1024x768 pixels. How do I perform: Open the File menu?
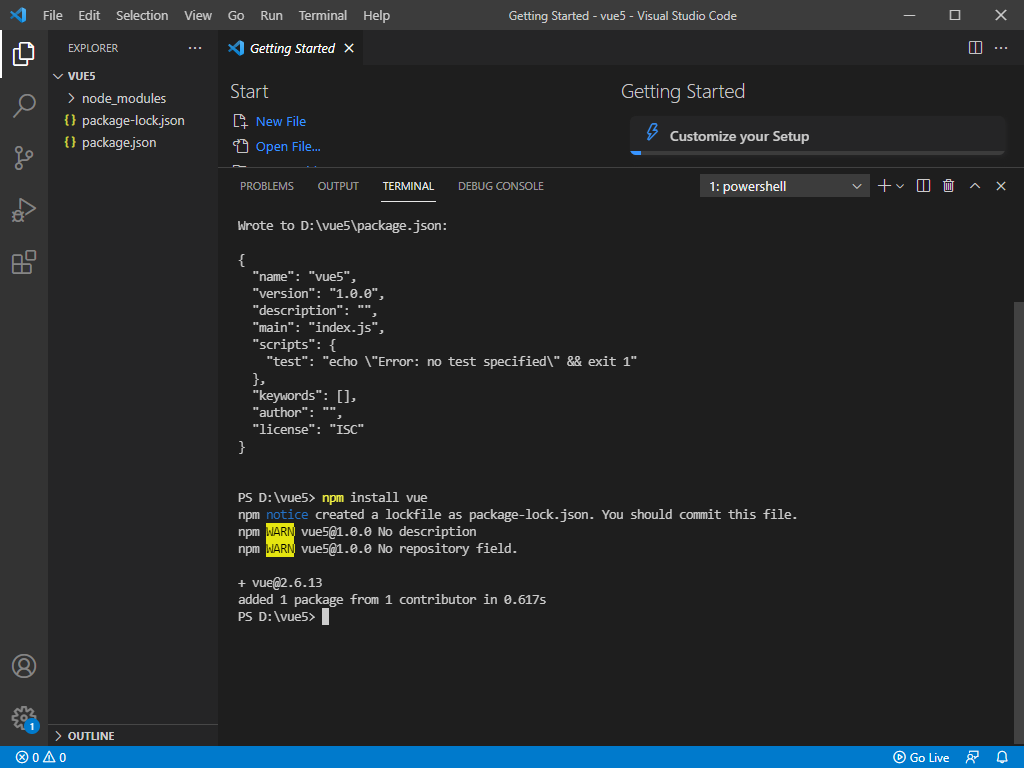click(x=53, y=15)
